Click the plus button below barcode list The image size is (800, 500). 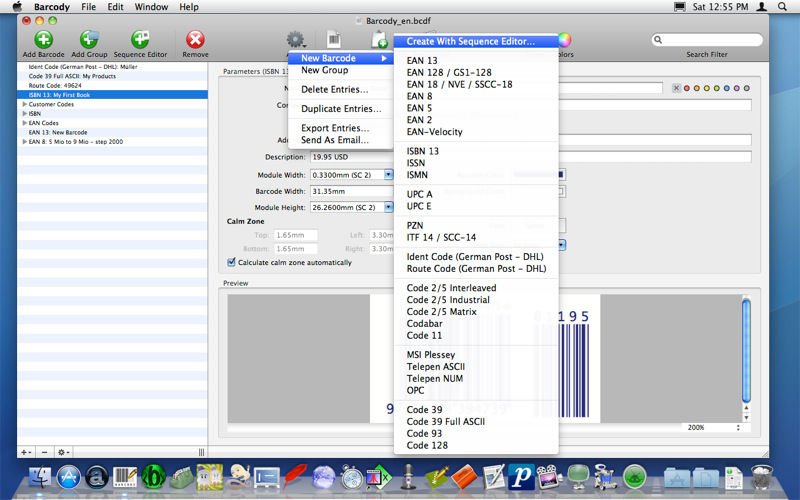(x=26, y=452)
